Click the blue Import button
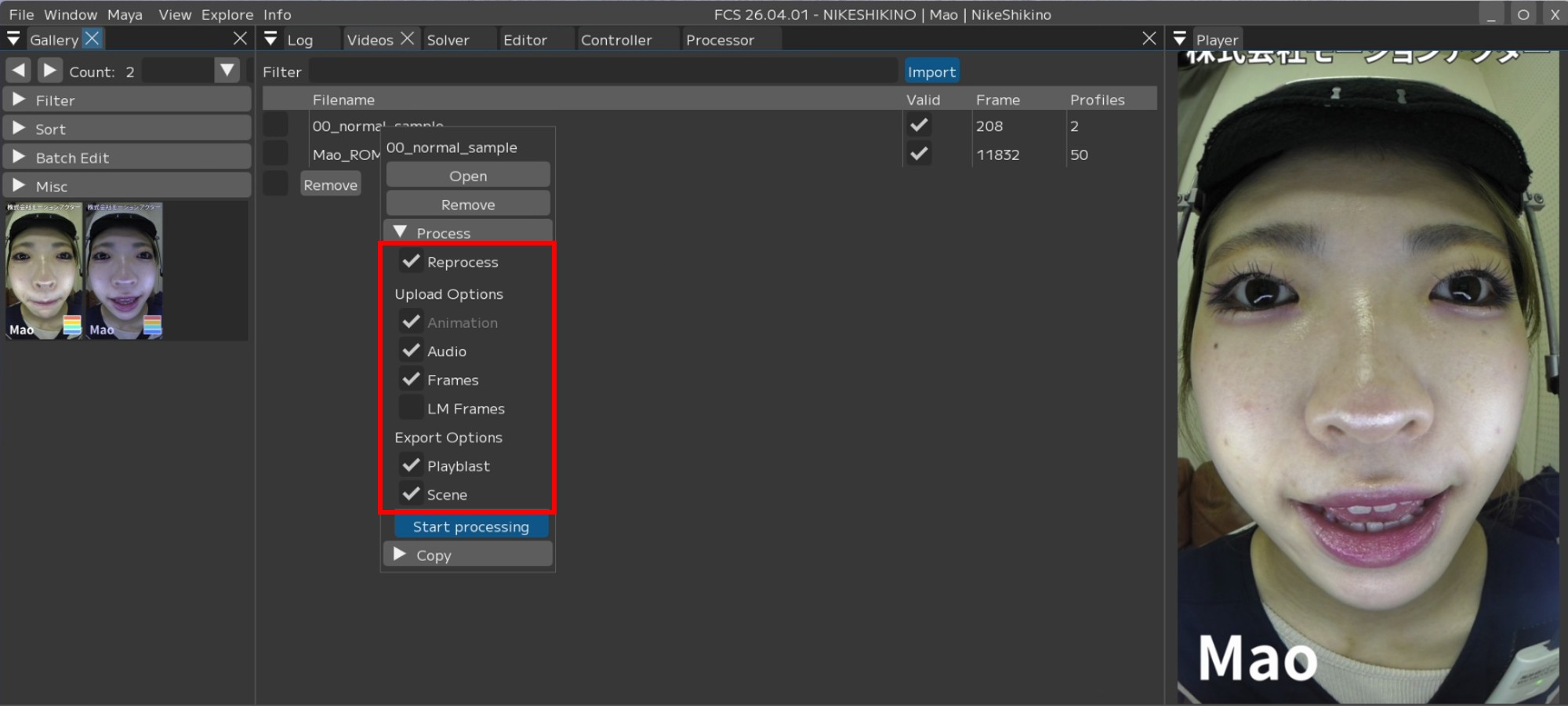Image resolution: width=1568 pixels, height=706 pixels. (x=931, y=71)
